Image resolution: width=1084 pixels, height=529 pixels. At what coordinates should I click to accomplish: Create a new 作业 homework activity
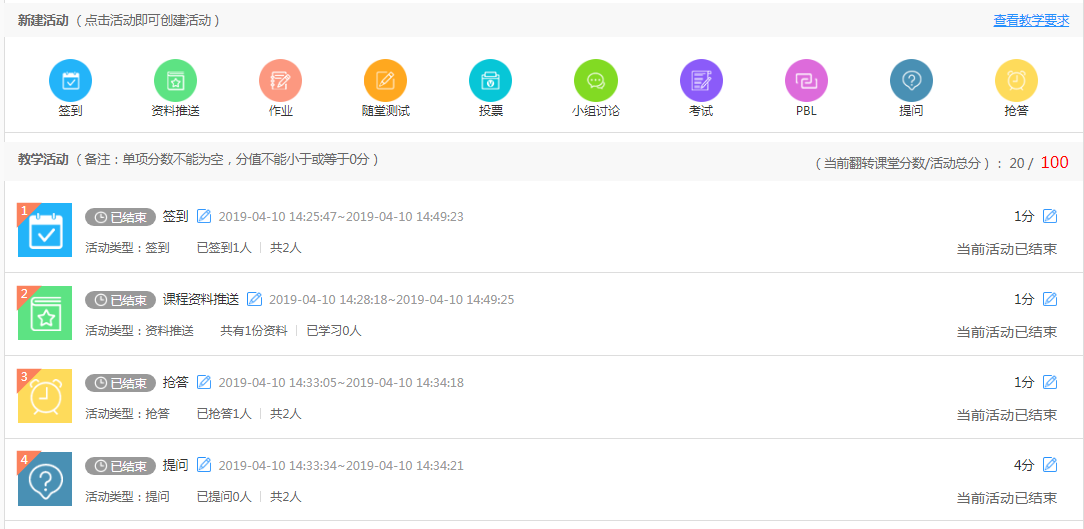(280, 80)
